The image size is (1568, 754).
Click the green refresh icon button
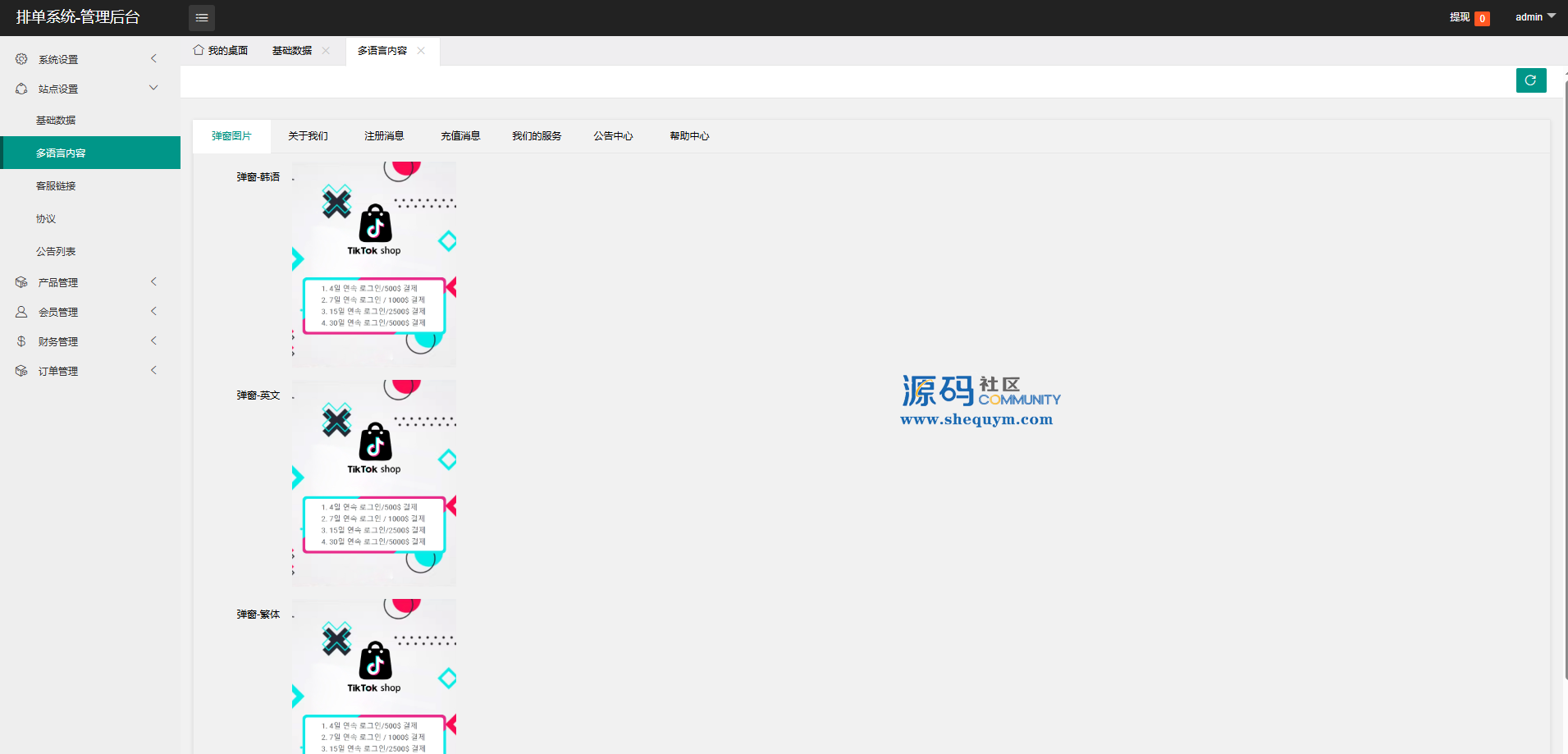[x=1530, y=80]
